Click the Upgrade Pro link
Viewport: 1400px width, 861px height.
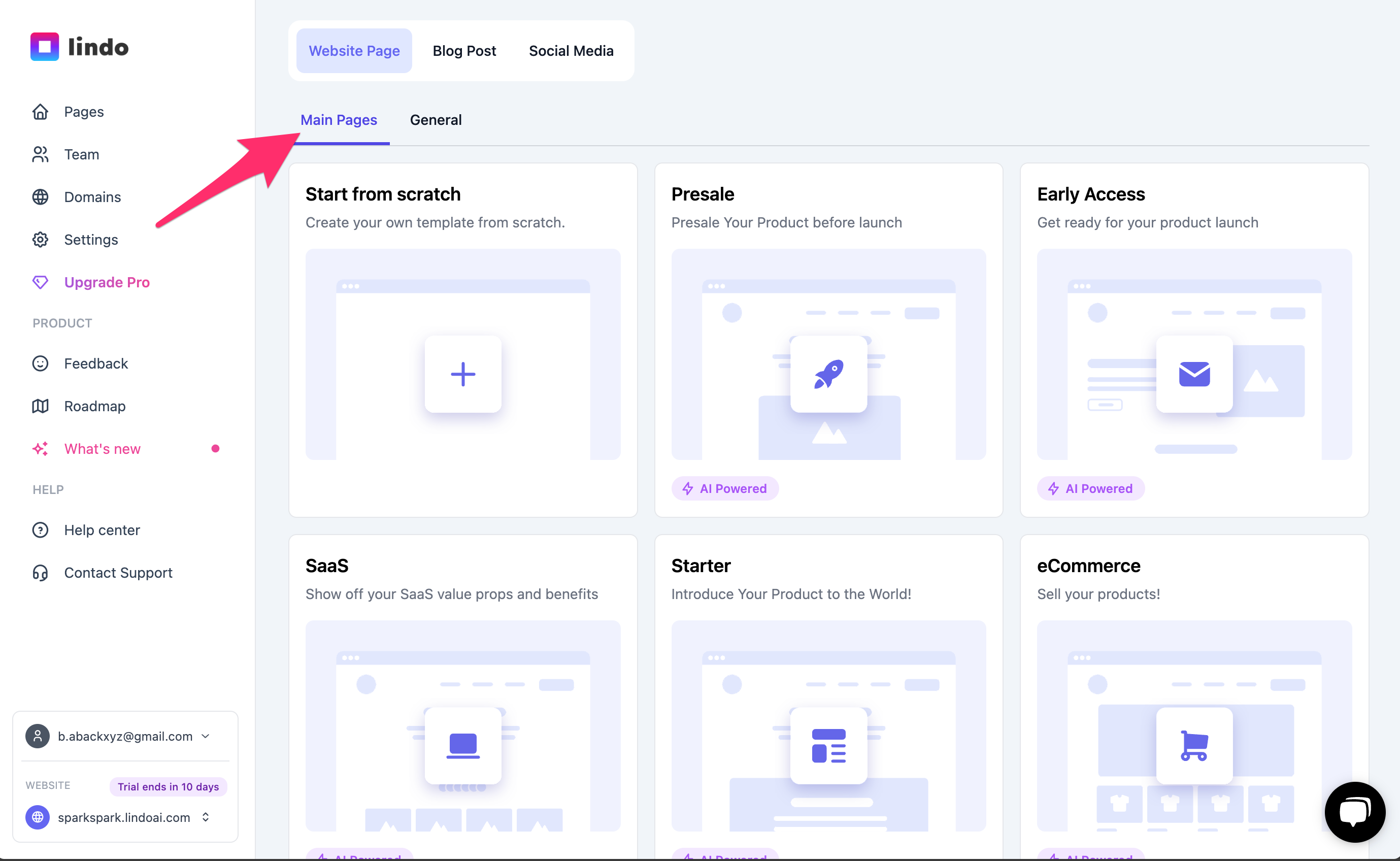click(107, 282)
